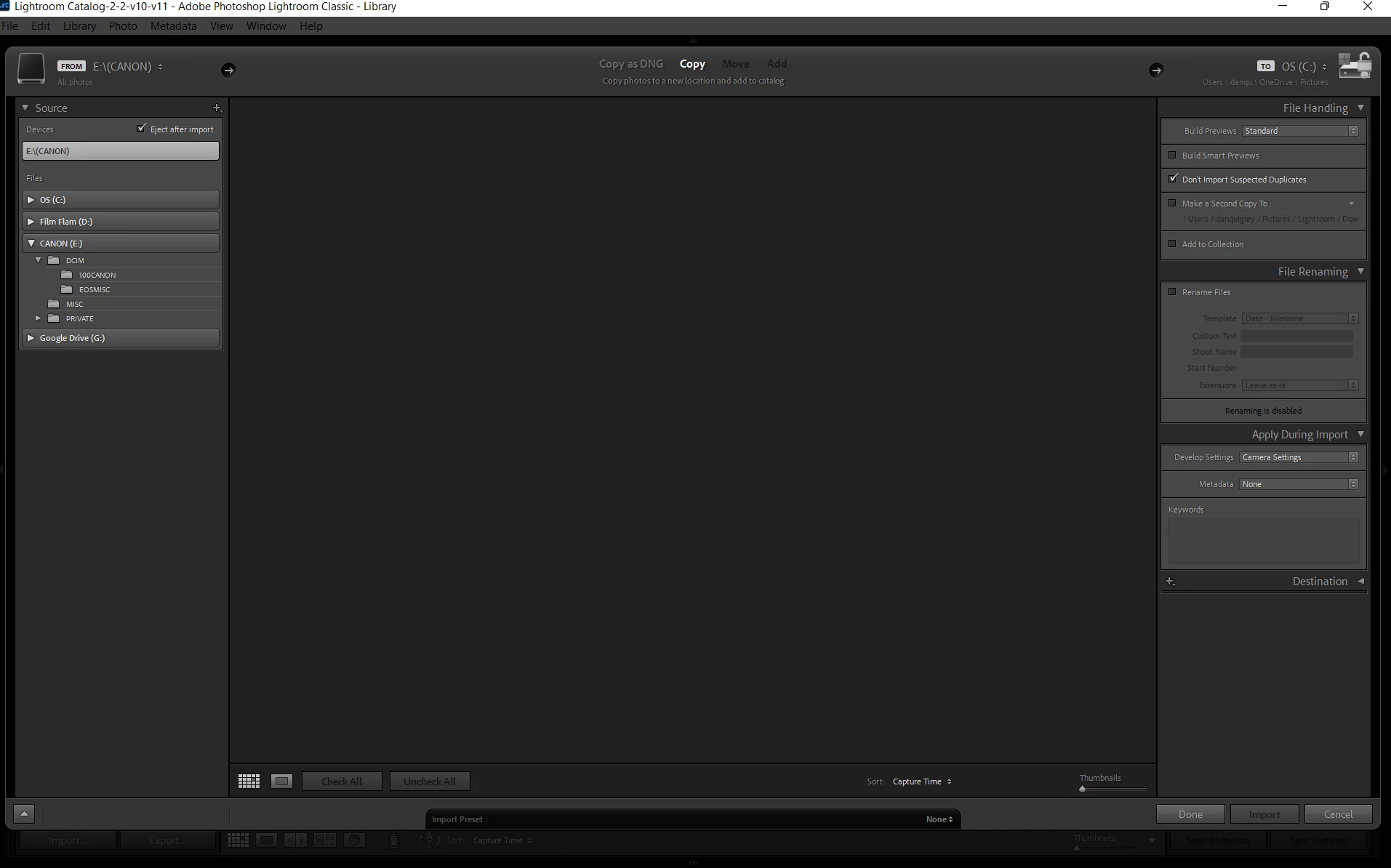Image resolution: width=1391 pixels, height=868 pixels.
Task: Collapse the File Renaming panel
Action: 1360,271
